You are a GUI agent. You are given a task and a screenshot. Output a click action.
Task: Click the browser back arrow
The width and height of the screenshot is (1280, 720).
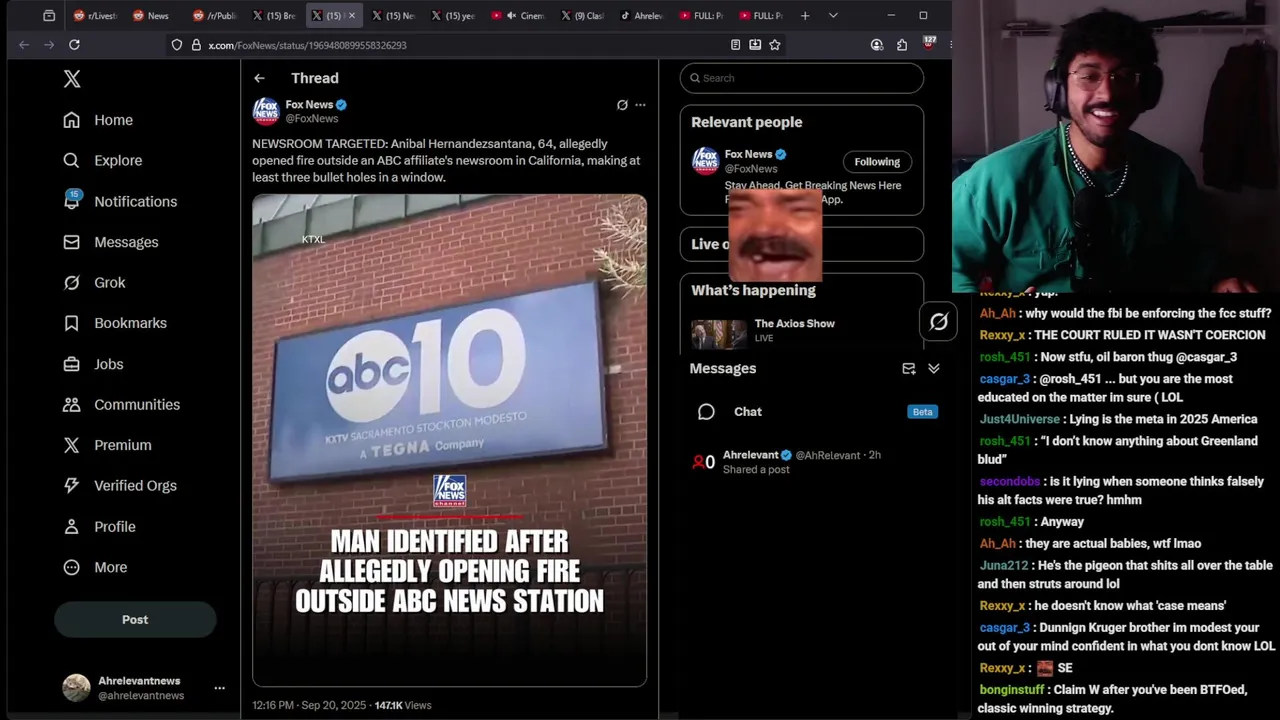pyautogui.click(x=24, y=45)
